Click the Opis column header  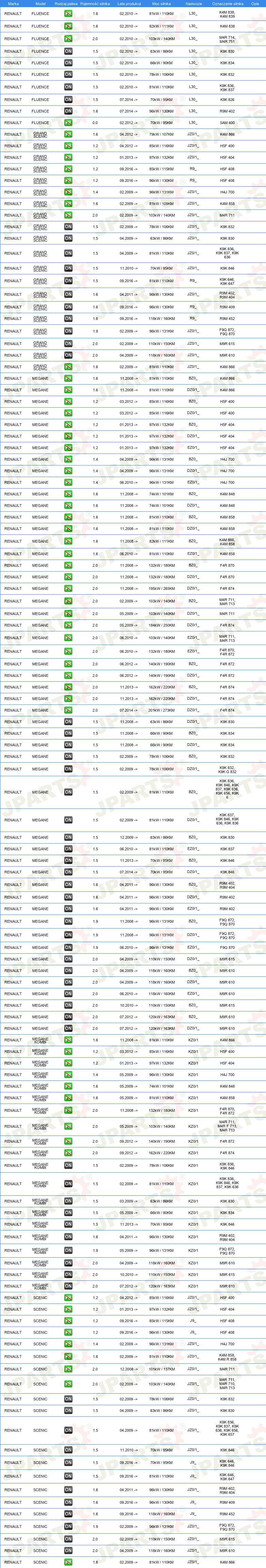tap(255, 4)
